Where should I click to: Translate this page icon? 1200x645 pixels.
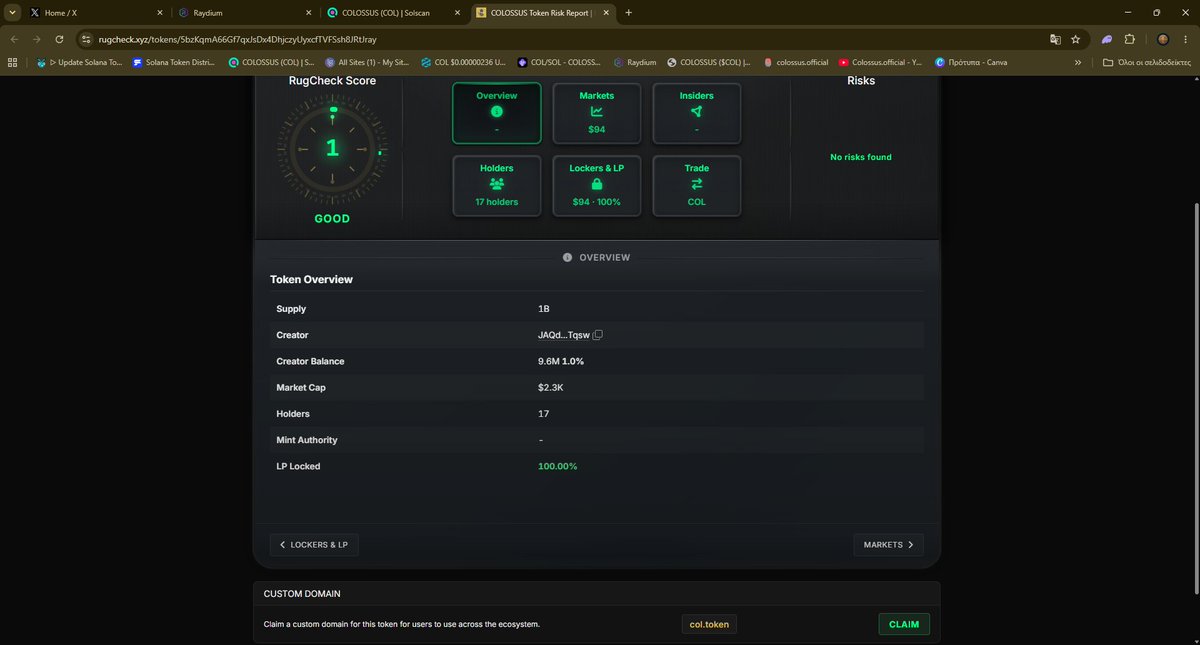pyautogui.click(x=1054, y=39)
